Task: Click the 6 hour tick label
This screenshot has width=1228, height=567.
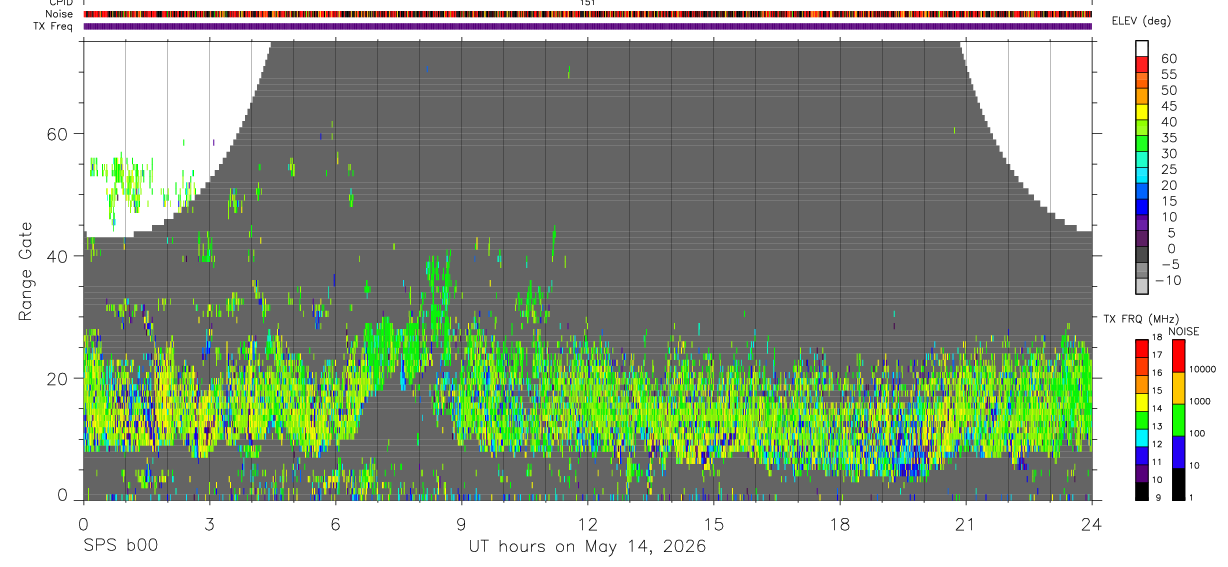Action: coord(335,522)
